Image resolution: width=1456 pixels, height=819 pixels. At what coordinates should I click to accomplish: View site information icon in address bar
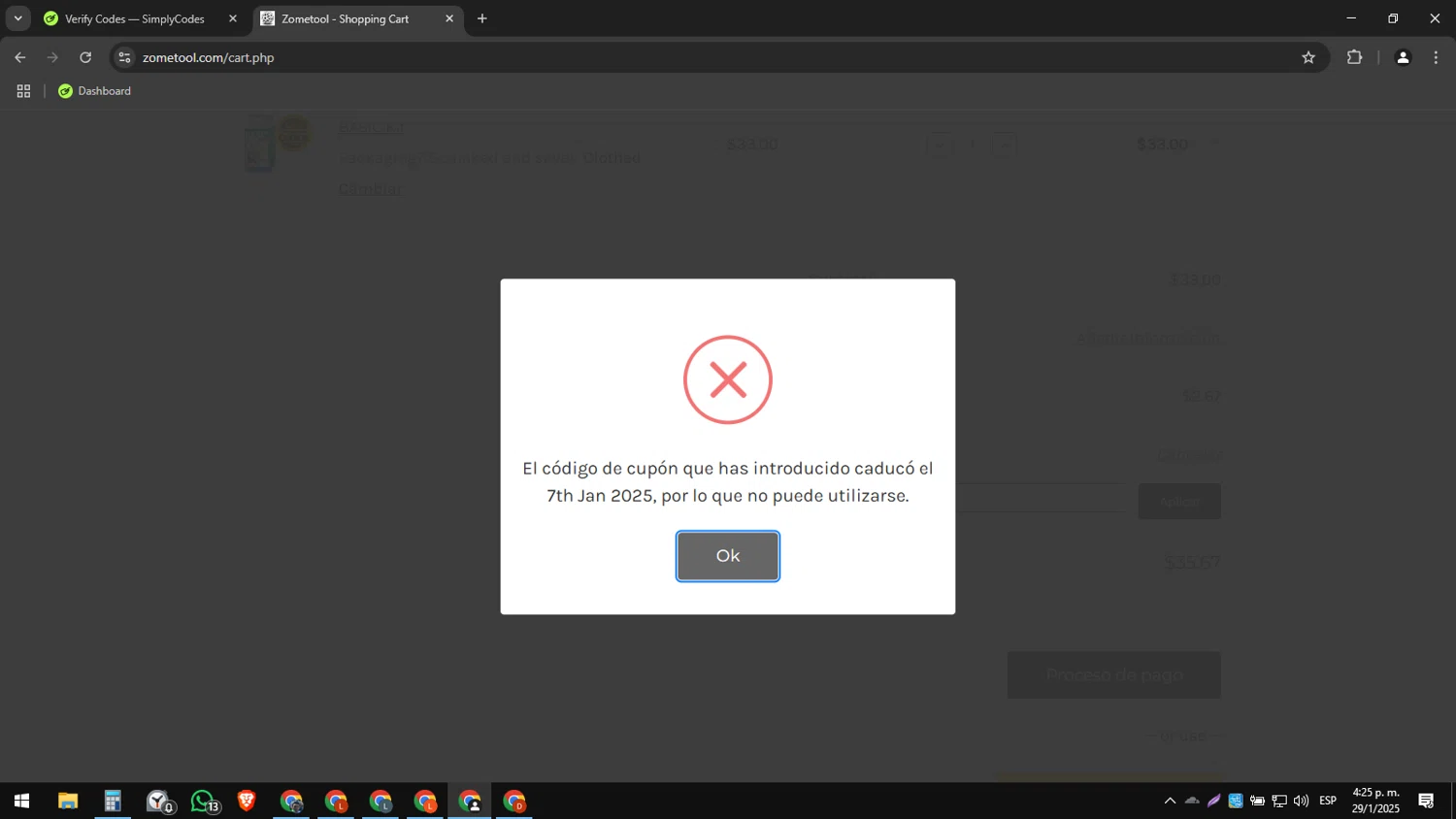coord(124,57)
